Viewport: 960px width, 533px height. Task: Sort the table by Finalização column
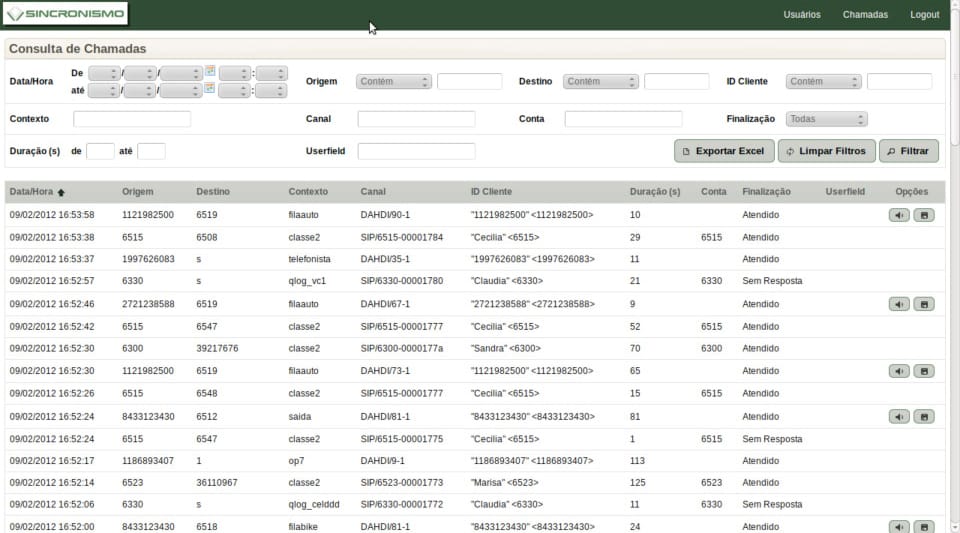point(766,192)
